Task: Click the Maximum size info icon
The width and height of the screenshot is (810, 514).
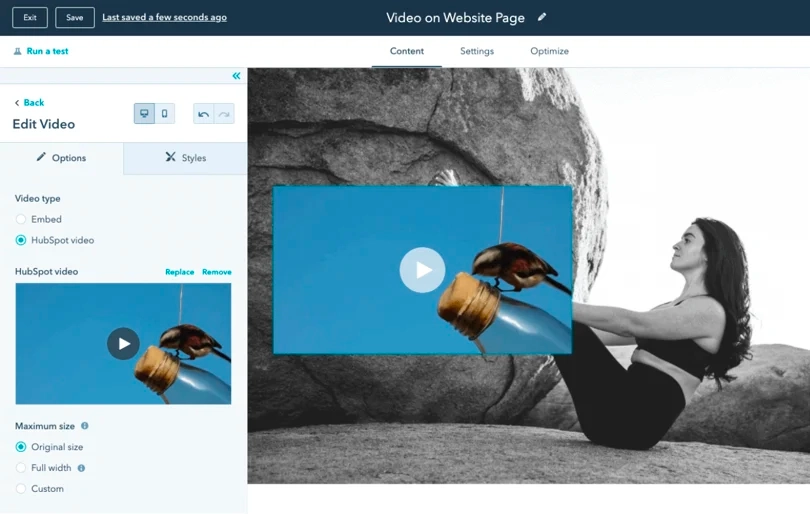Action: click(x=85, y=426)
